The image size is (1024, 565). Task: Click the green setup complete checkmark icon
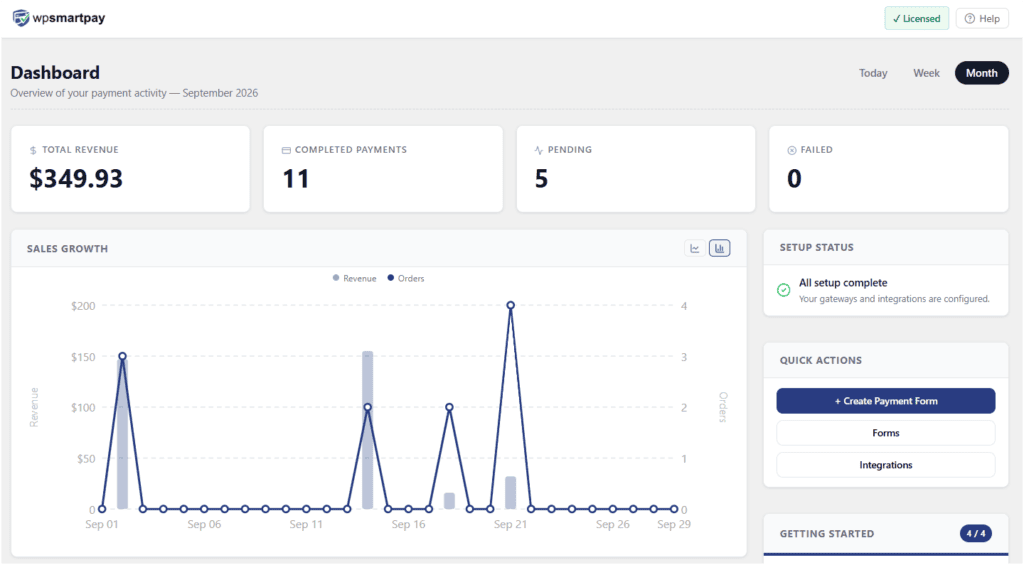[784, 290]
